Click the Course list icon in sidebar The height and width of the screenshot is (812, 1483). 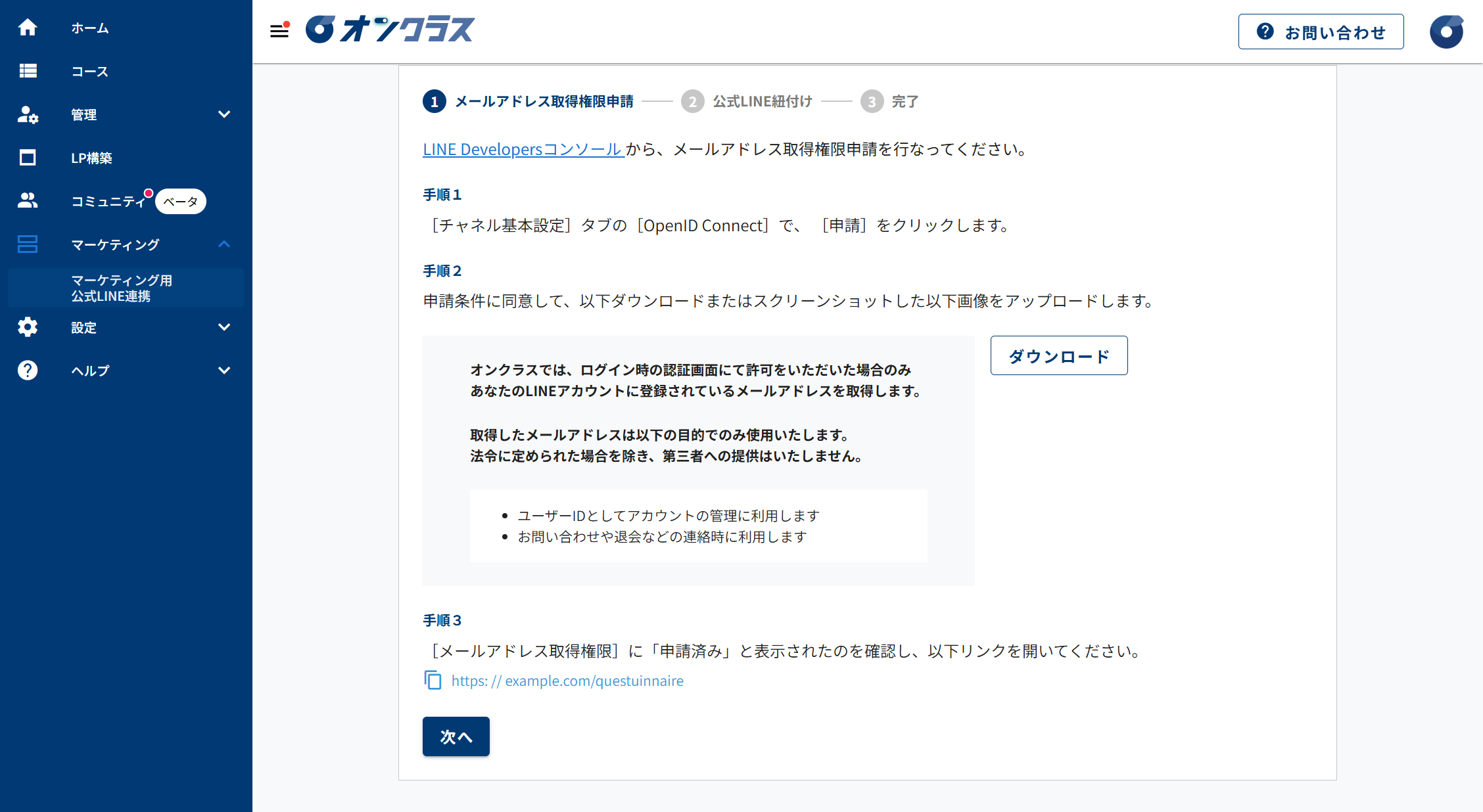28,71
